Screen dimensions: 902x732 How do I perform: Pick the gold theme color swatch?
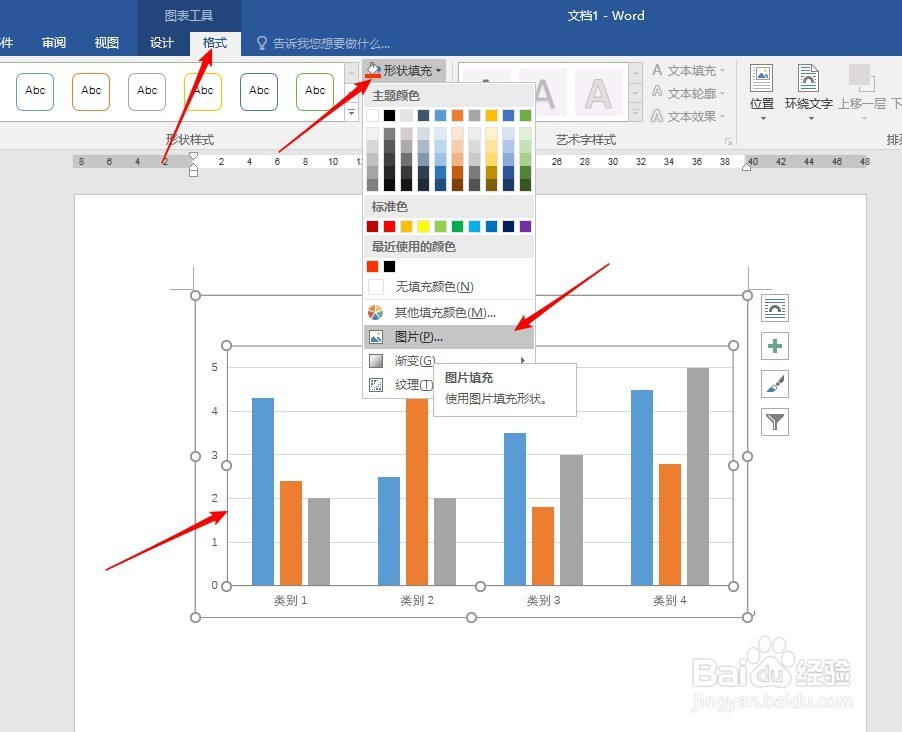point(491,116)
